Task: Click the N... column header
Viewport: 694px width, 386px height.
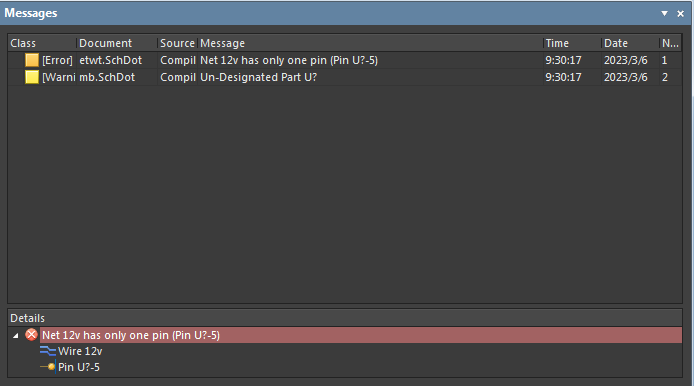Action: pos(671,43)
